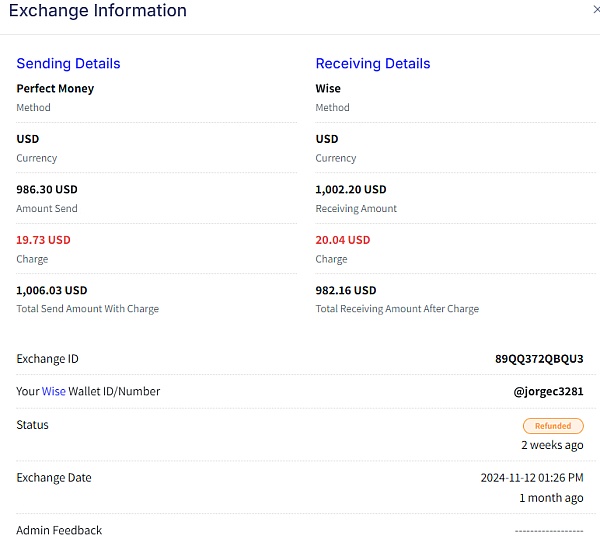Image resolution: width=600 pixels, height=539 pixels.
Task: Click the Exchange Information title
Action: click(x=98, y=12)
